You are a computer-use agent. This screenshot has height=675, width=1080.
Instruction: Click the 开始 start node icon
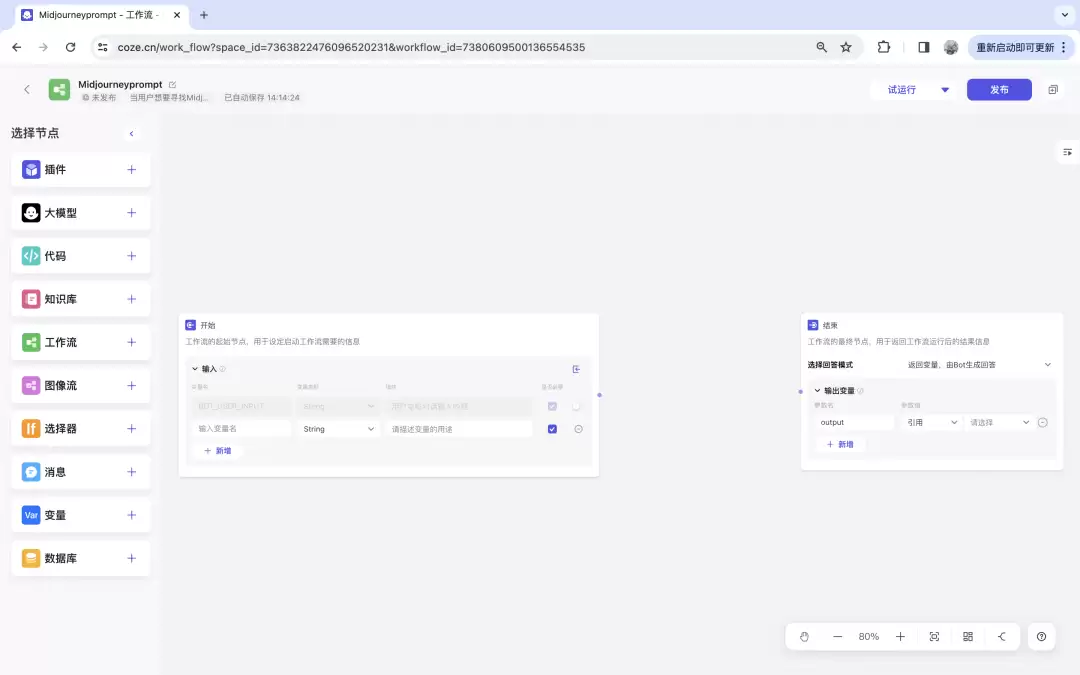pos(191,325)
